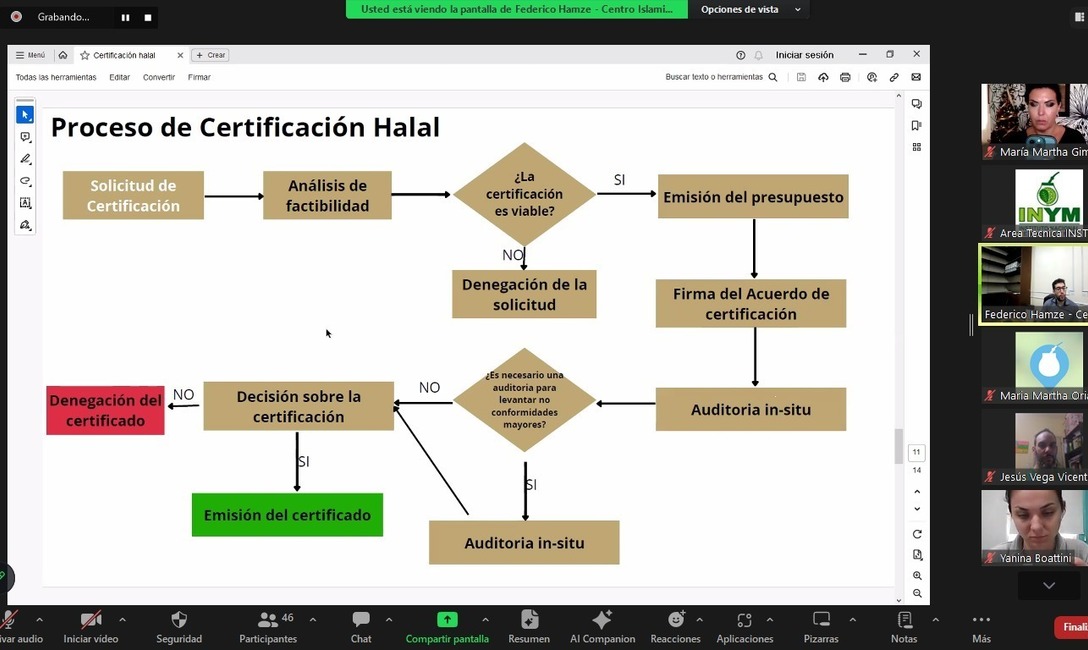
Task: Open the Fill & Sign tool in the sidebar
Action: [26, 225]
